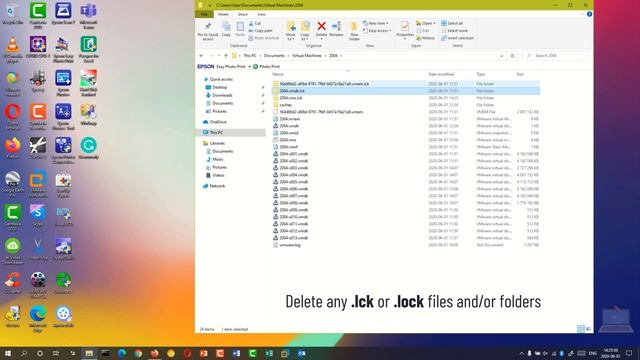This screenshot has width=640, height=360.
Task: Sort by Date modified column header
Action: pyautogui.click(x=441, y=74)
